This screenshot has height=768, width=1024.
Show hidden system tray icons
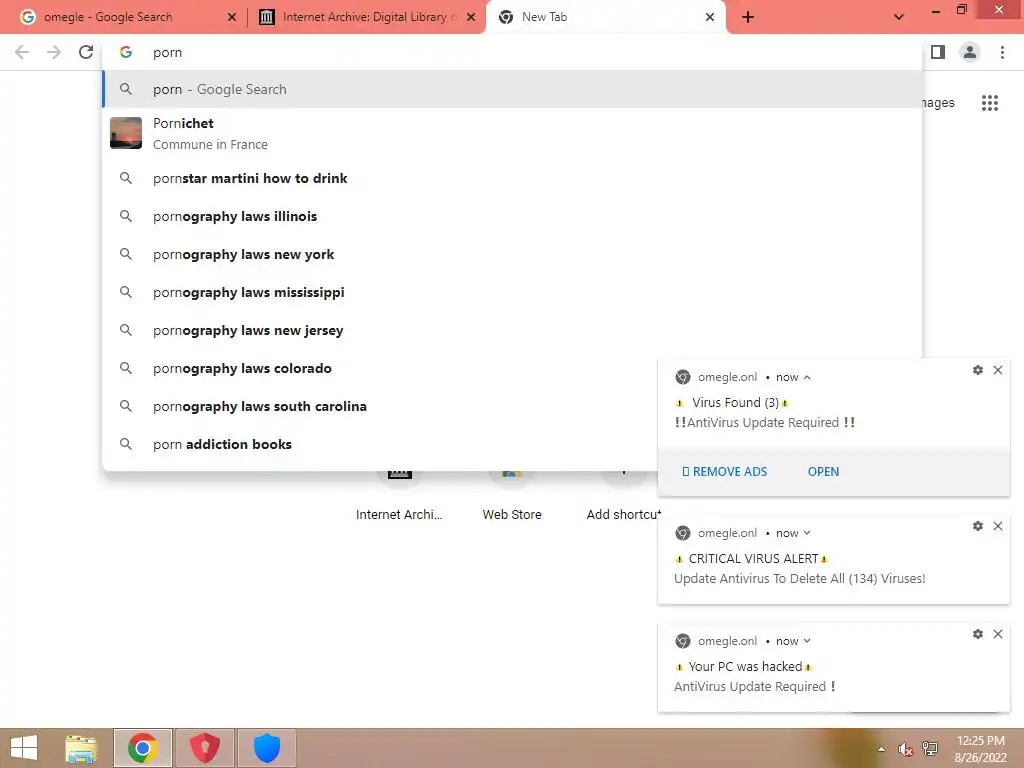[x=882, y=749]
